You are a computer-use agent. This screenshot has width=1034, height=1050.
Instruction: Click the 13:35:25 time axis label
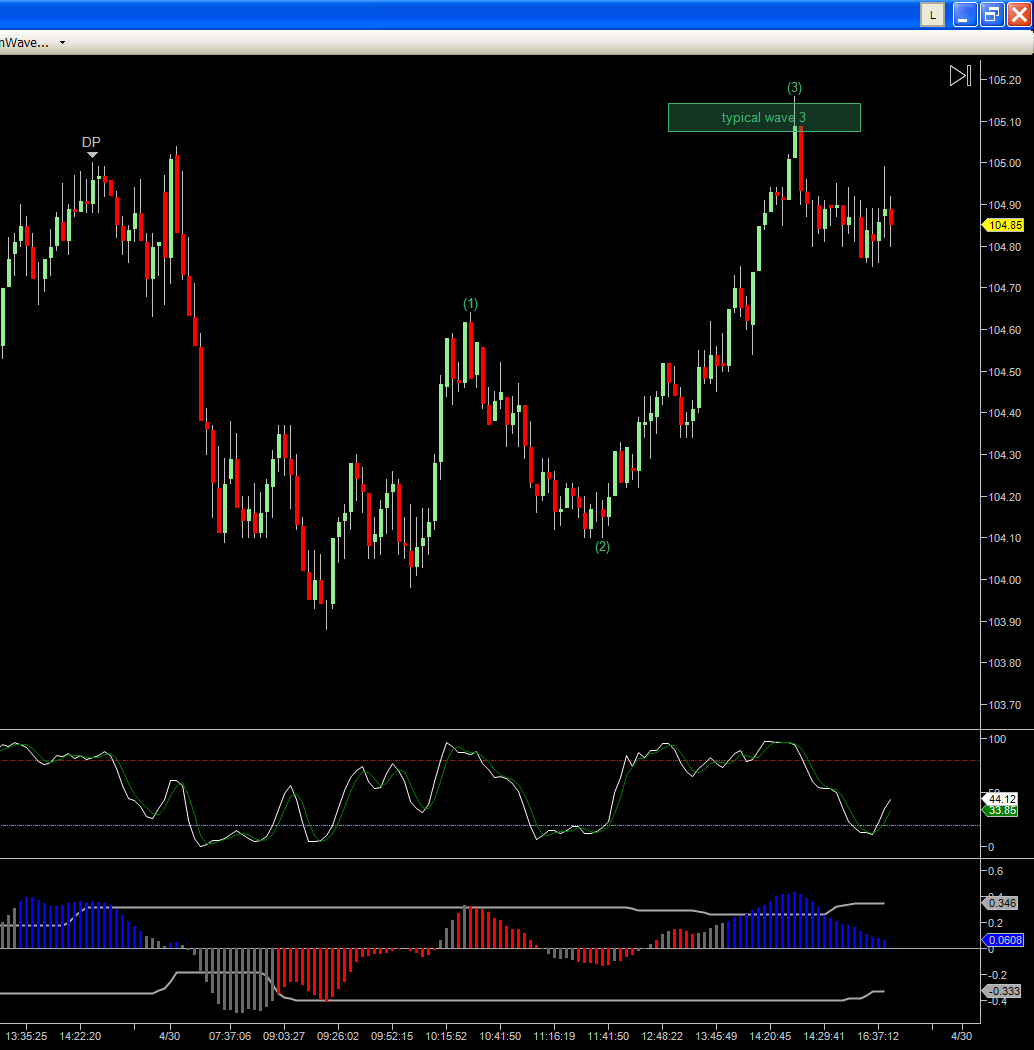[x=26, y=1036]
